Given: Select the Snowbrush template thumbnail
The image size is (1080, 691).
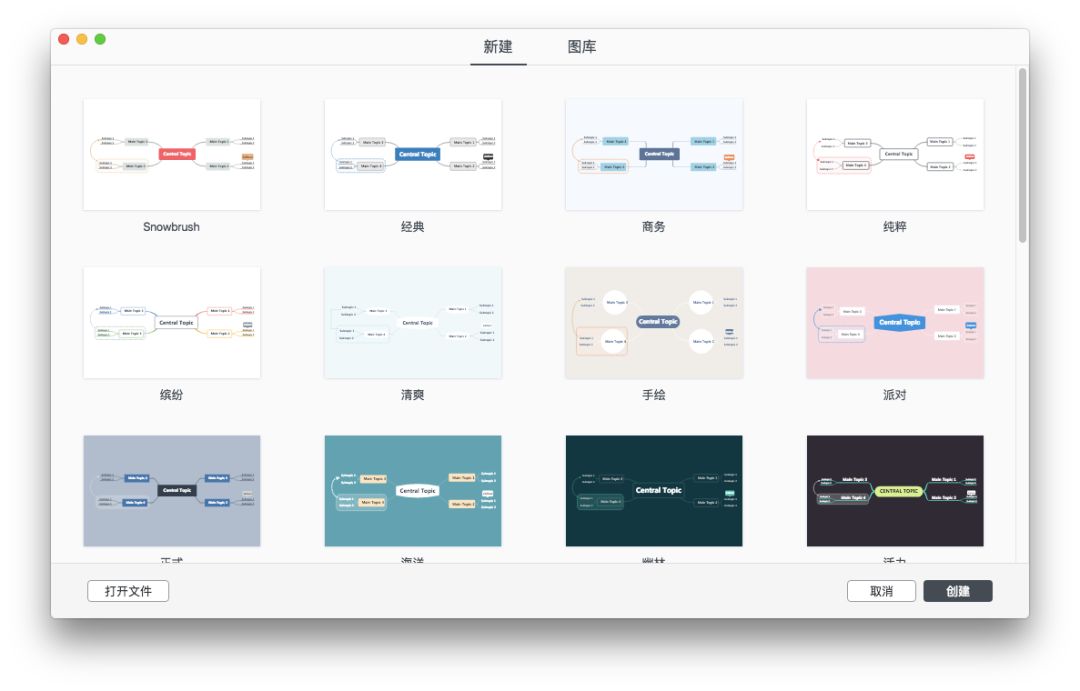Looking at the screenshot, I should (x=172, y=153).
